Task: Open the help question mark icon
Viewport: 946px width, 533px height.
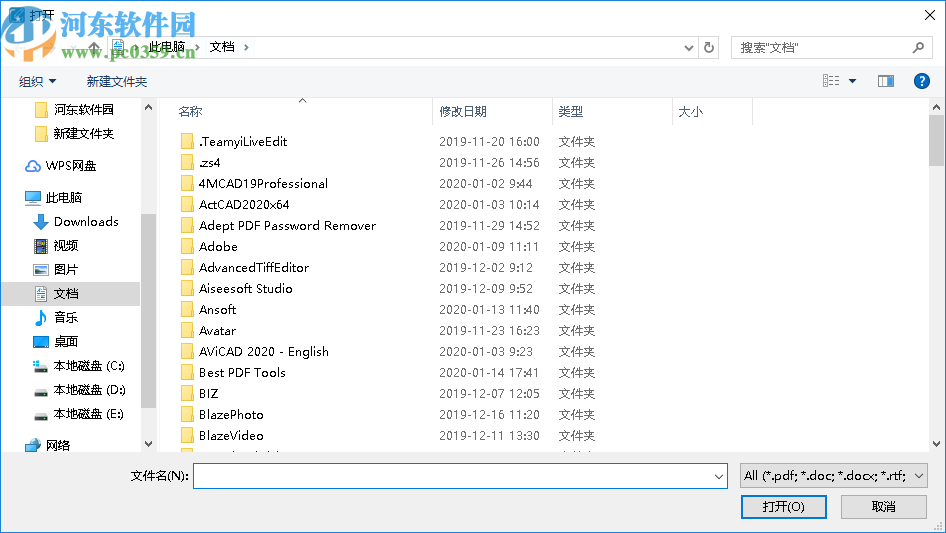Action: click(x=921, y=81)
